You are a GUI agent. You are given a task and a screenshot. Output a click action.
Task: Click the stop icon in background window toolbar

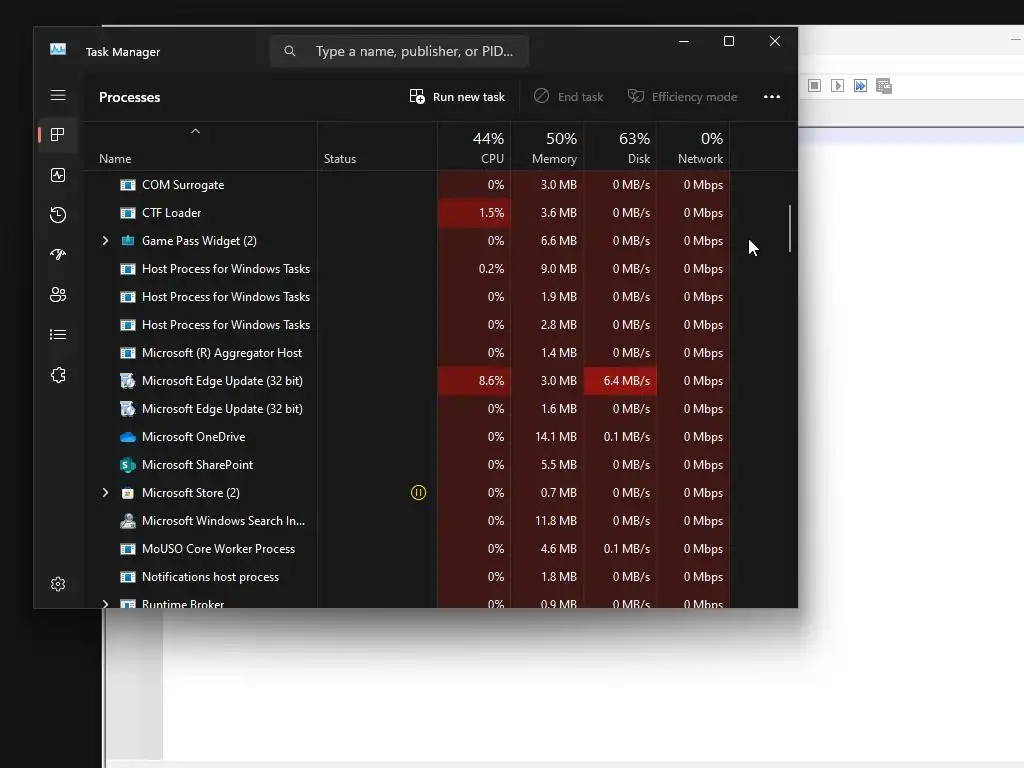[x=814, y=86]
